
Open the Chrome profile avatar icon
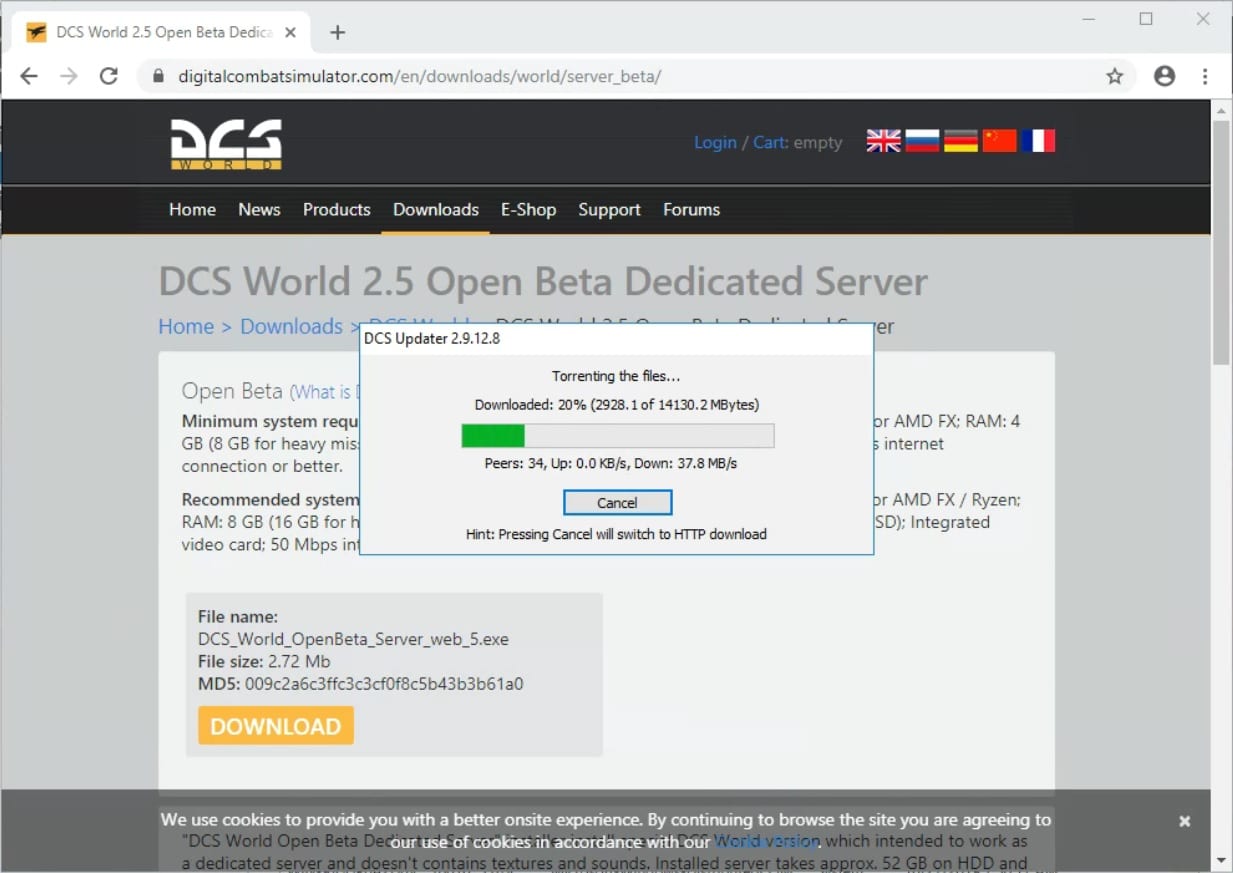coord(1164,76)
